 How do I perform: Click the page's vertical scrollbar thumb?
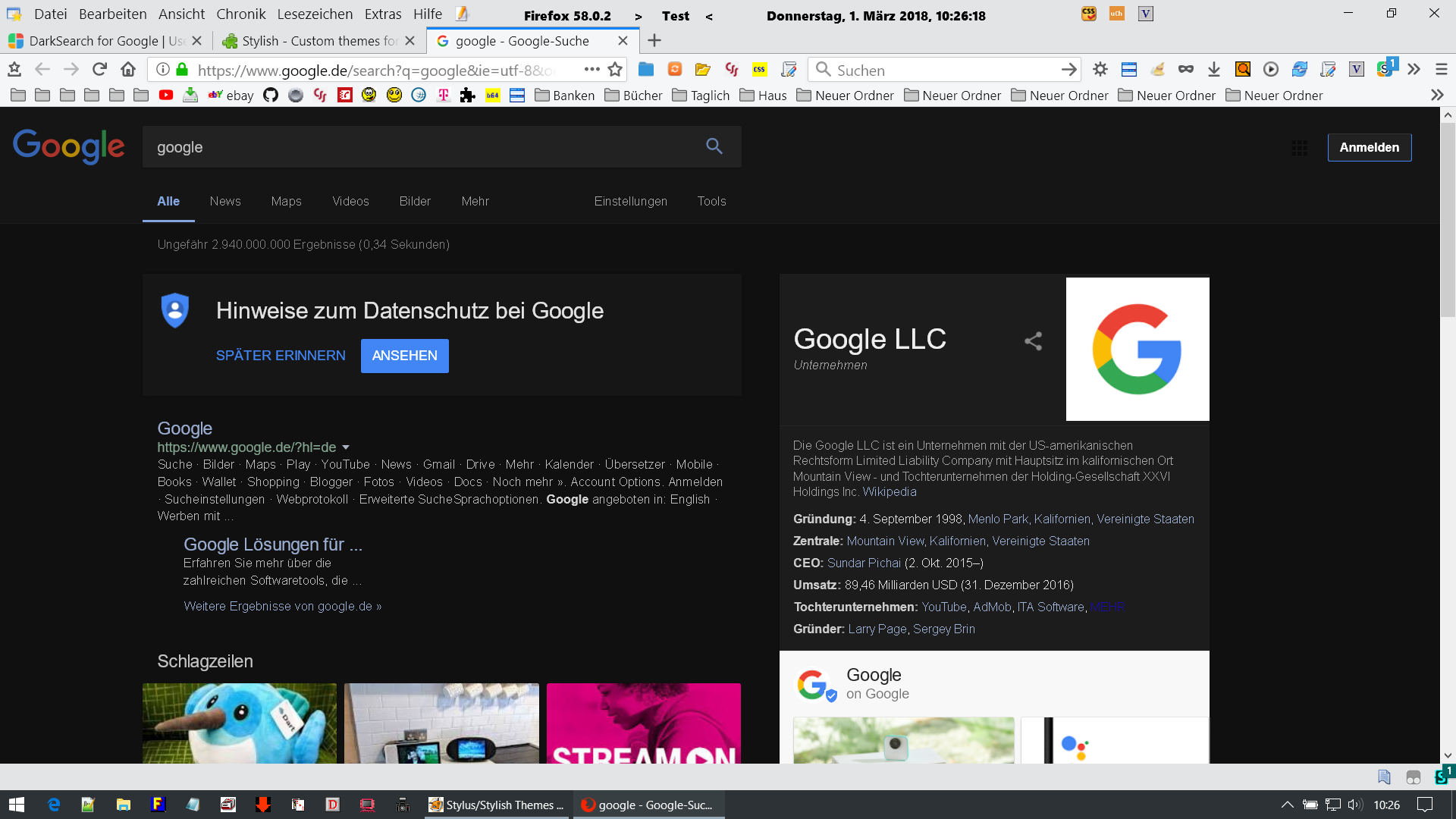(x=1448, y=220)
